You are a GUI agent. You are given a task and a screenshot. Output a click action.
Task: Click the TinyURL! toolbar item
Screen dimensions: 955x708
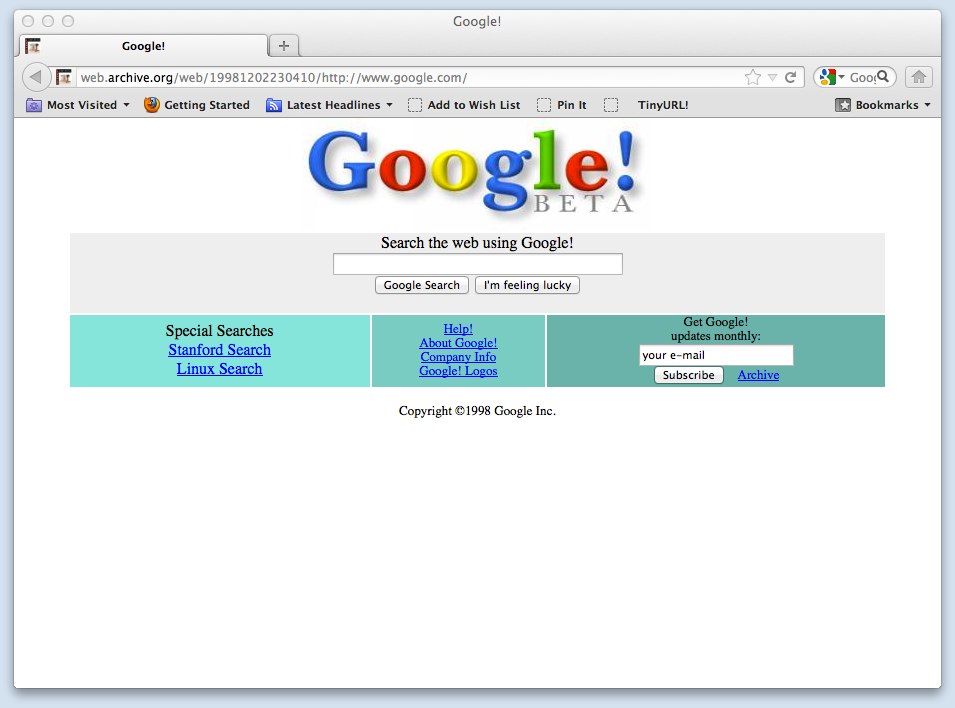(661, 104)
